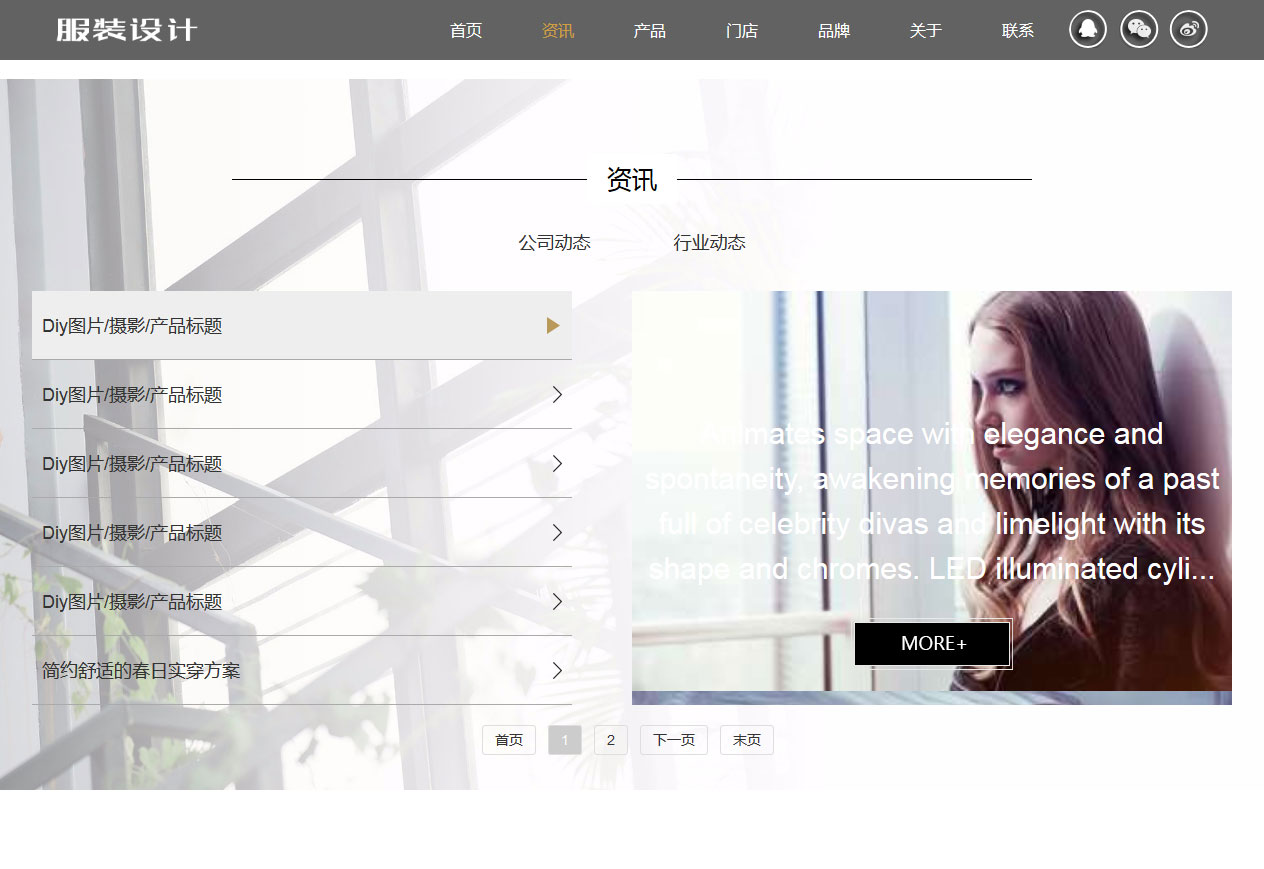
Task: Click the Weibo icon in header
Action: coord(1188,30)
